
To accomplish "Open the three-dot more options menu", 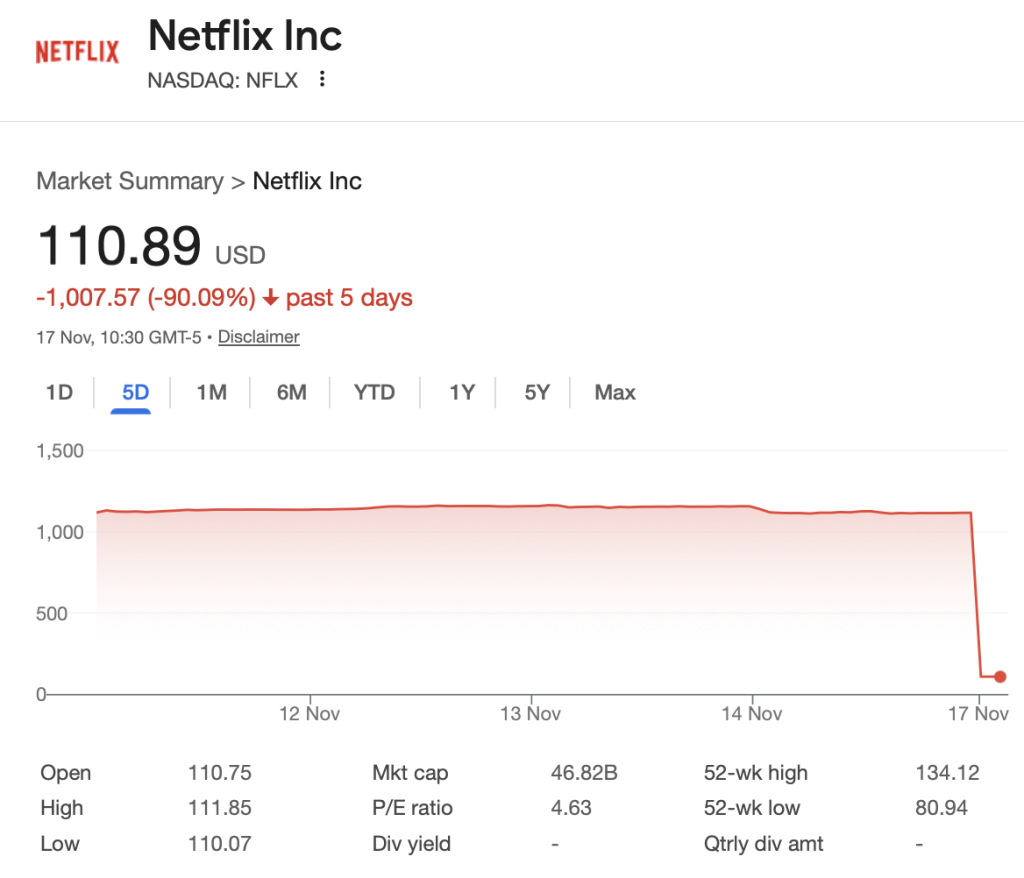I will [x=322, y=80].
